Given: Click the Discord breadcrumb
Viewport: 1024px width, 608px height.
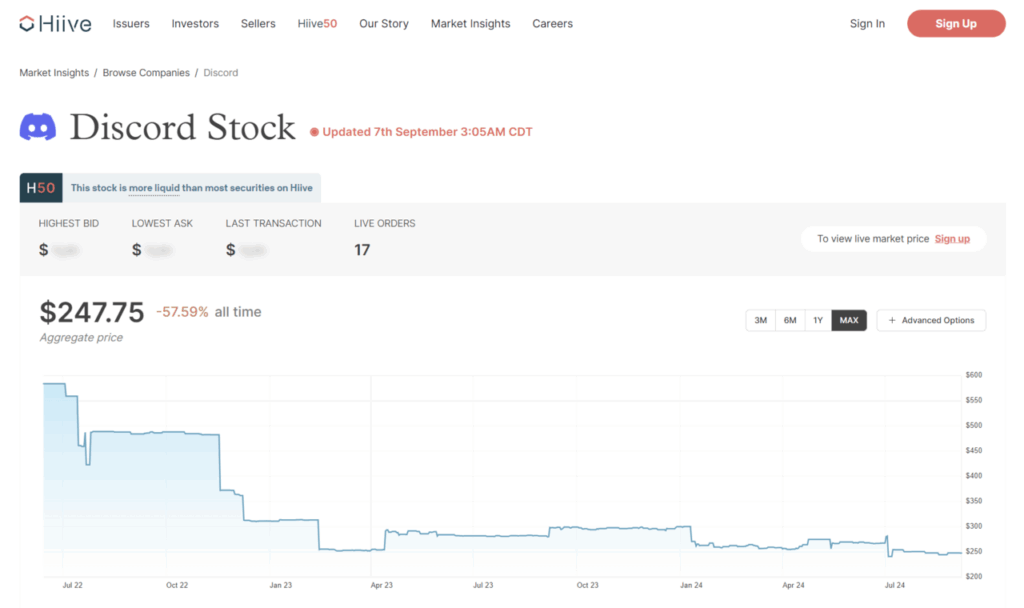Looking at the screenshot, I should pyautogui.click(x=221, y=72).
